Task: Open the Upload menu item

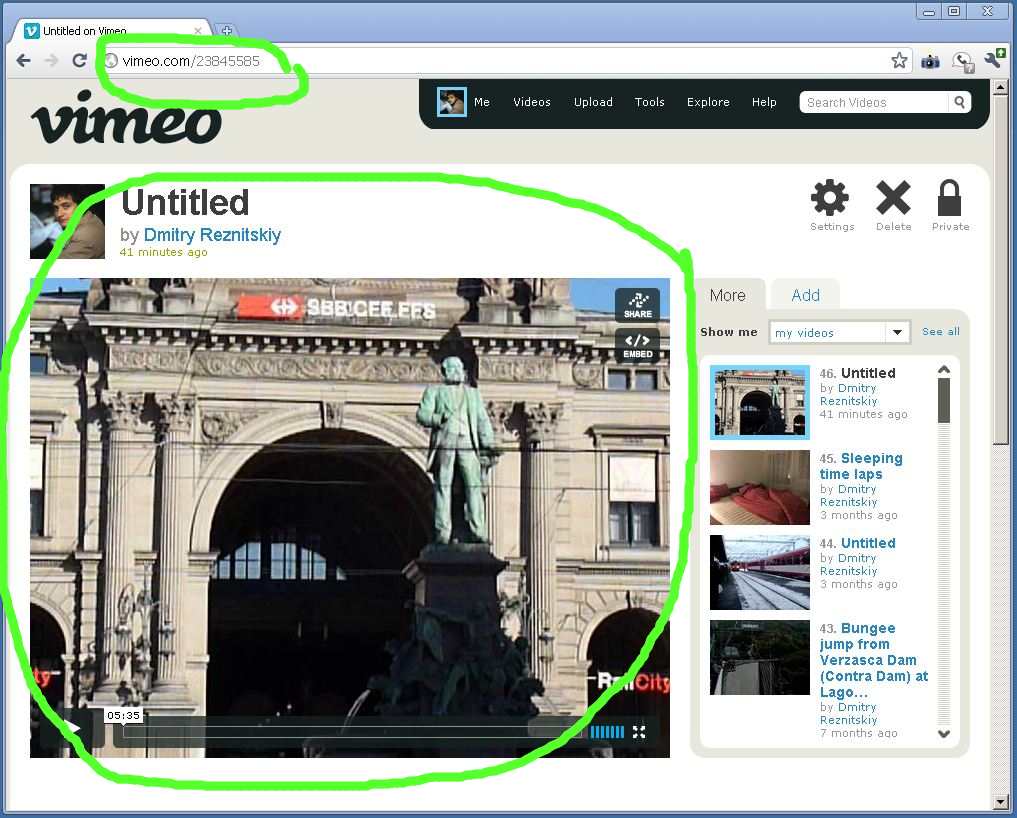Action: point(593,102)
